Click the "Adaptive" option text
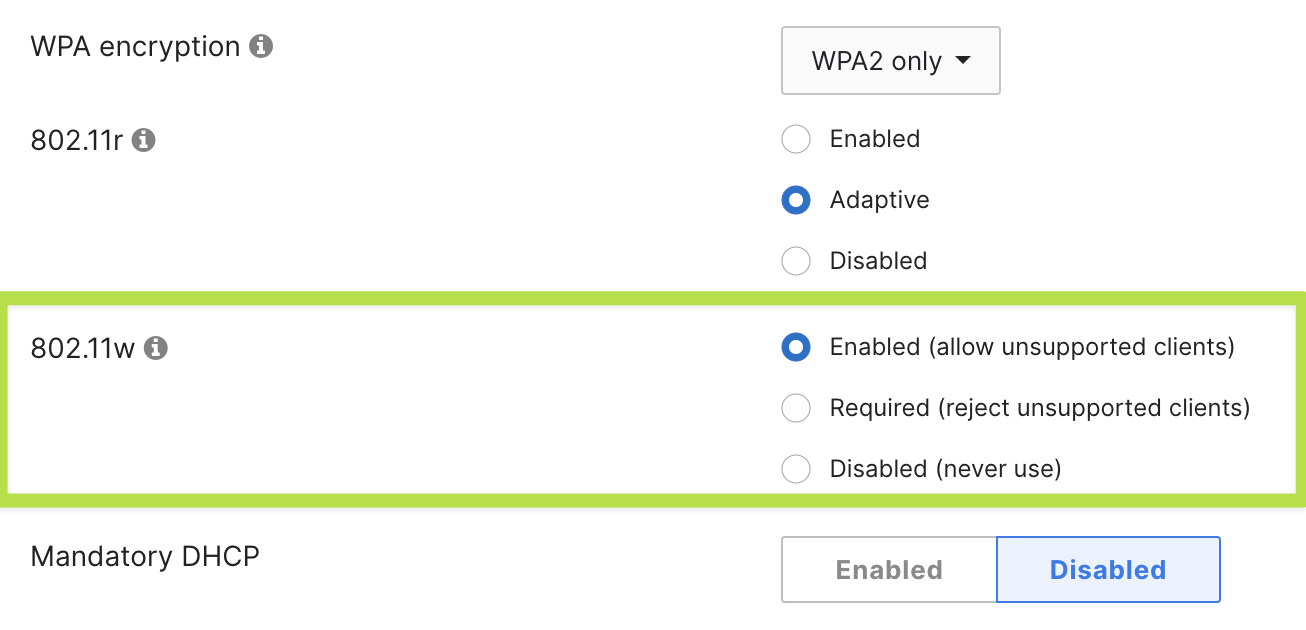Viewport: 1306px width, 630px height. 879,200
